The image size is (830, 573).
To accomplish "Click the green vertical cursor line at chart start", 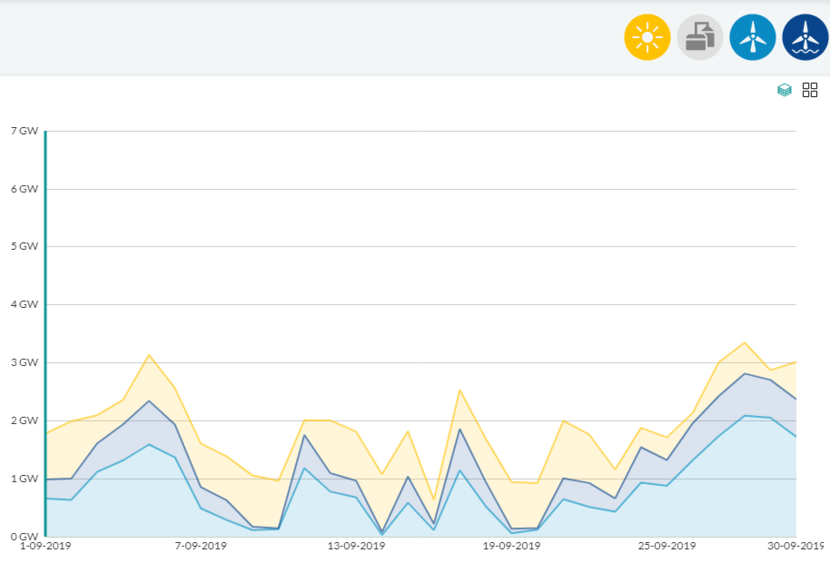I will (46, 334).
